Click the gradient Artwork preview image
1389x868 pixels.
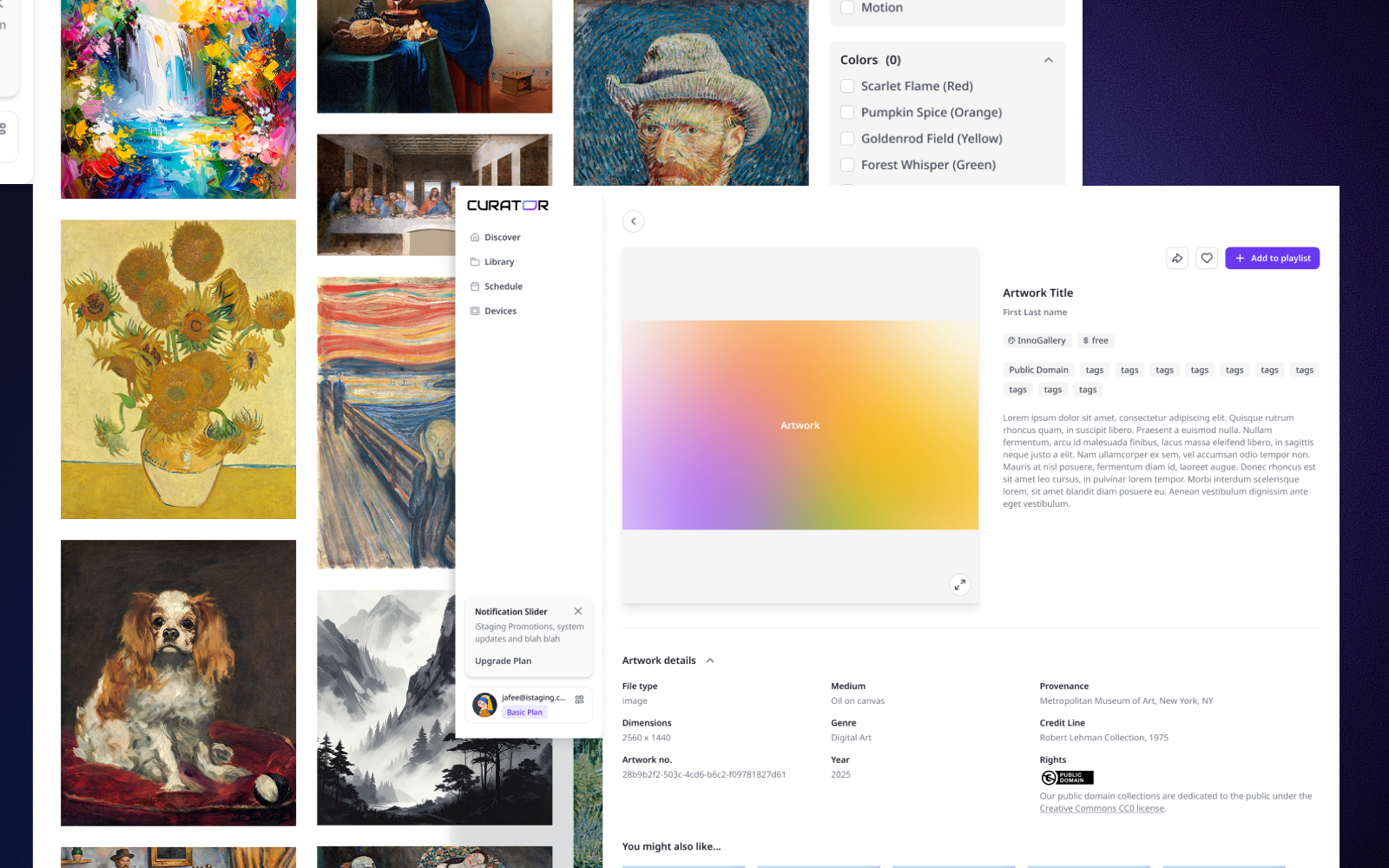(800, 425)
